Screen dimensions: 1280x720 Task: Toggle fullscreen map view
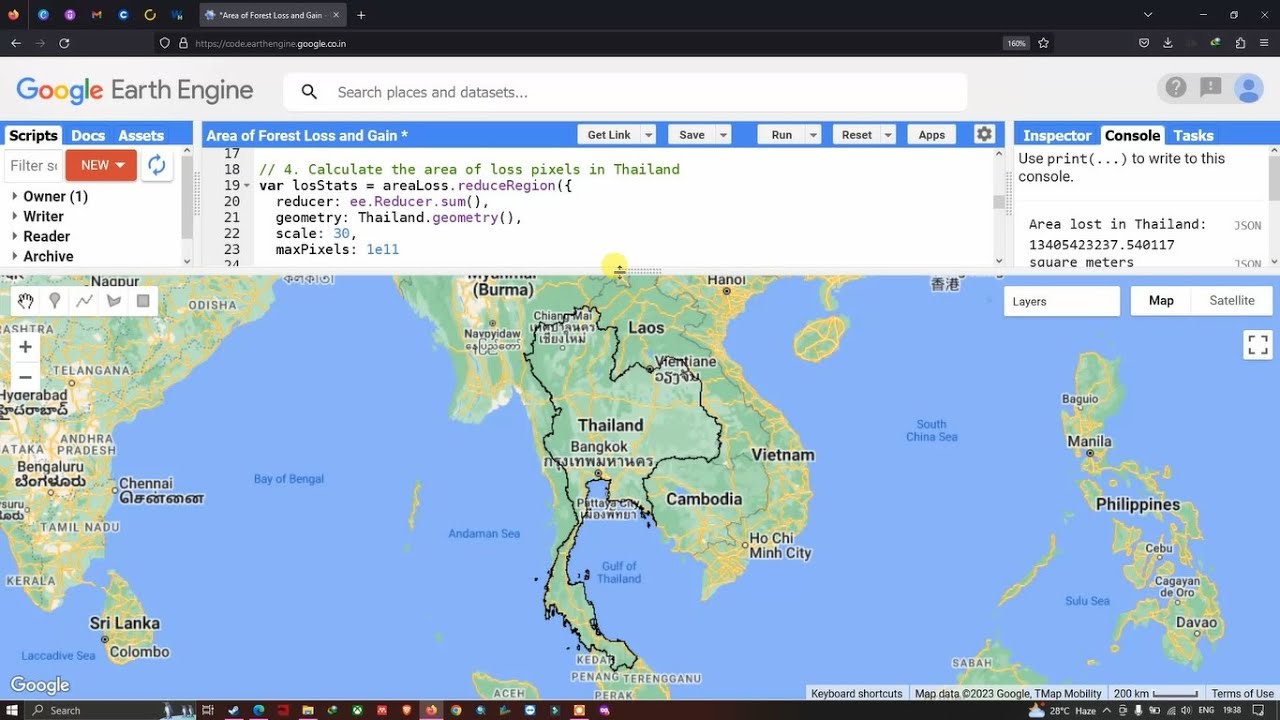pos(1258,345)
